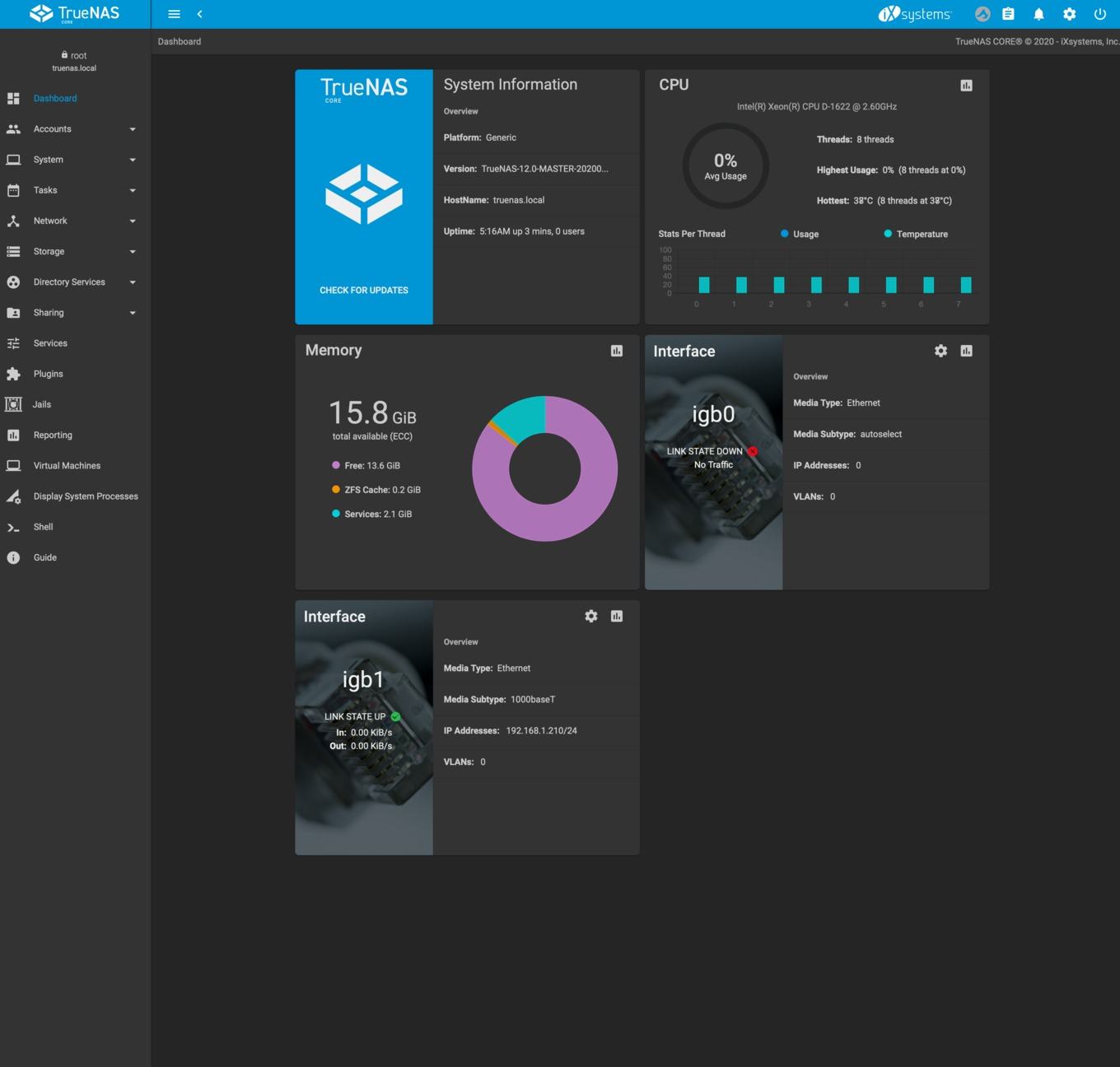Screen dimensions: 1120x1067
Task: Open alerts bell icon
Action: pos(1038,14)
